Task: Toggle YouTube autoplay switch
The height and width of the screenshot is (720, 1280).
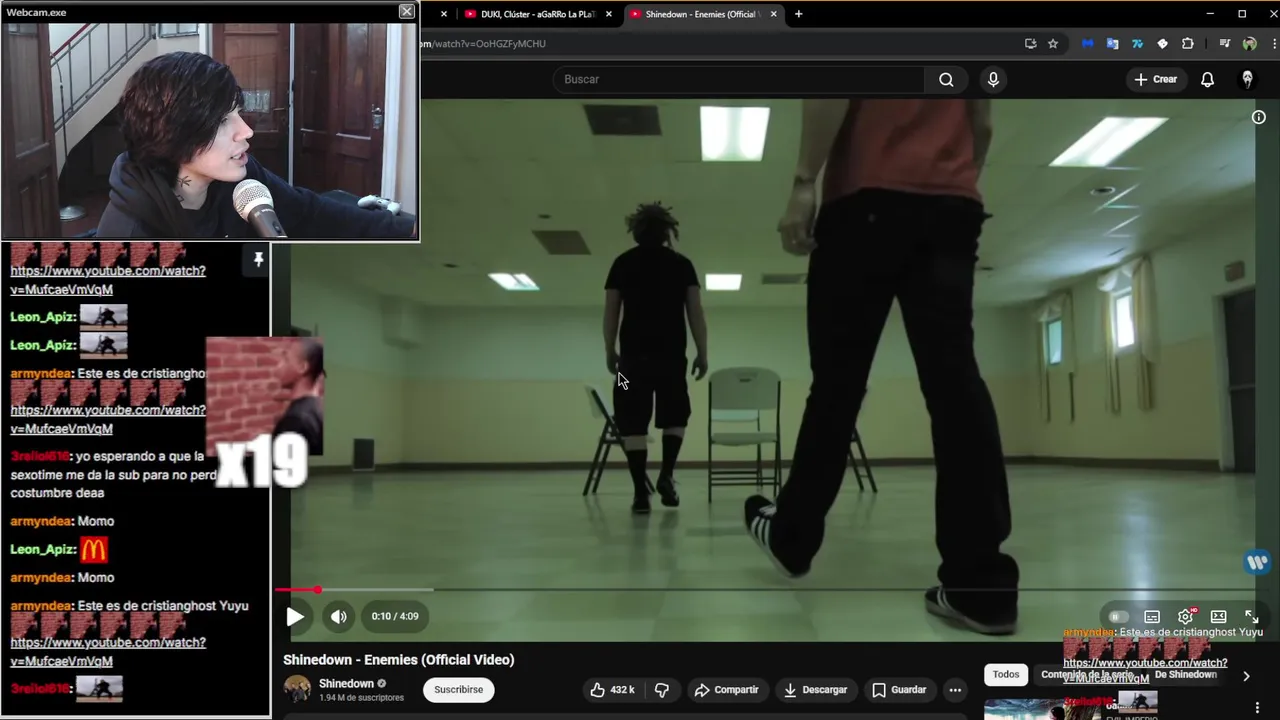Action: (x=1118, y=617)
